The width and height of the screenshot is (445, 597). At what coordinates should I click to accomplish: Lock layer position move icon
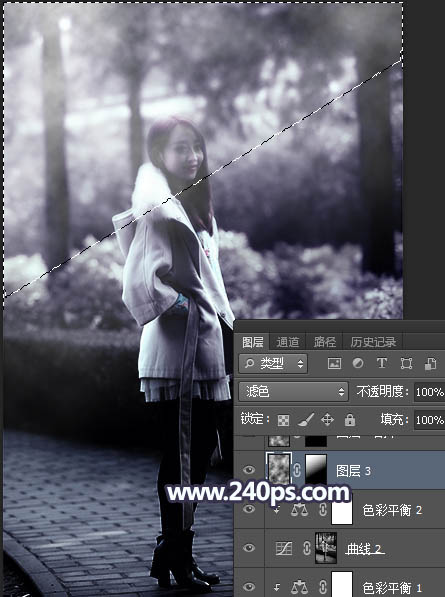click(x=327, y=420)
